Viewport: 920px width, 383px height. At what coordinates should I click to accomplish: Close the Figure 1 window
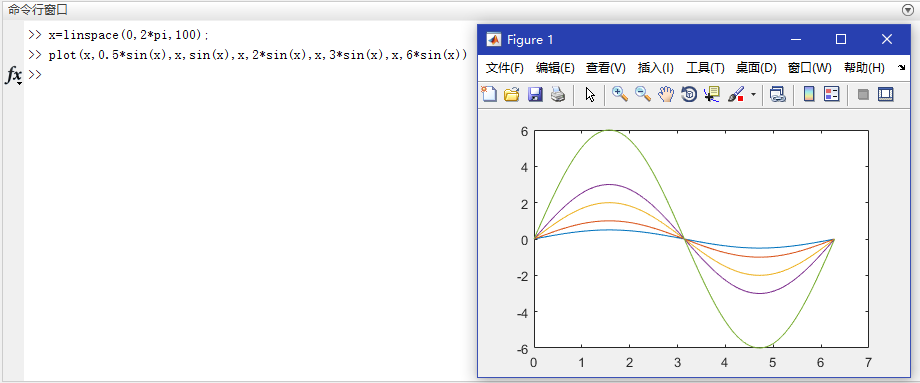tap(887, 39)
